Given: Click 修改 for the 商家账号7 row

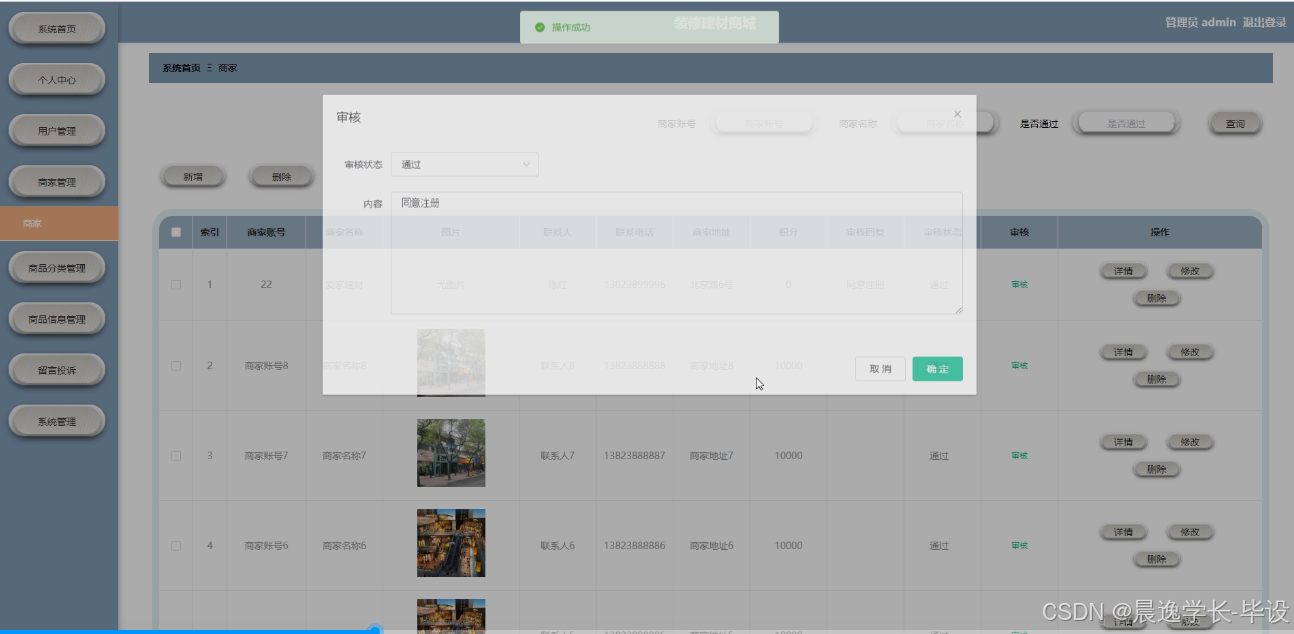Looking at the screenshot, I should tap(1190, 442).
